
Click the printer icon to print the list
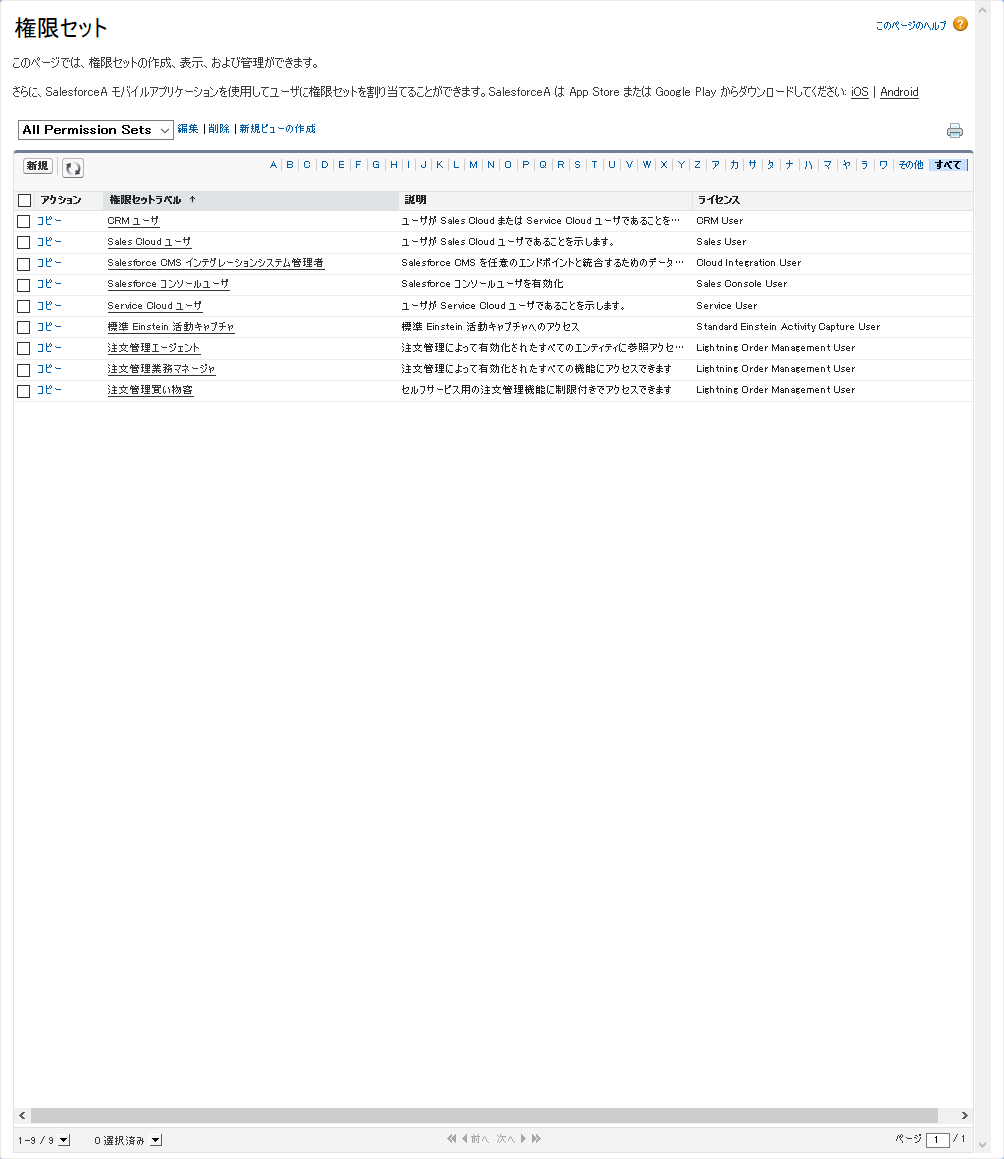click(955, 130)
